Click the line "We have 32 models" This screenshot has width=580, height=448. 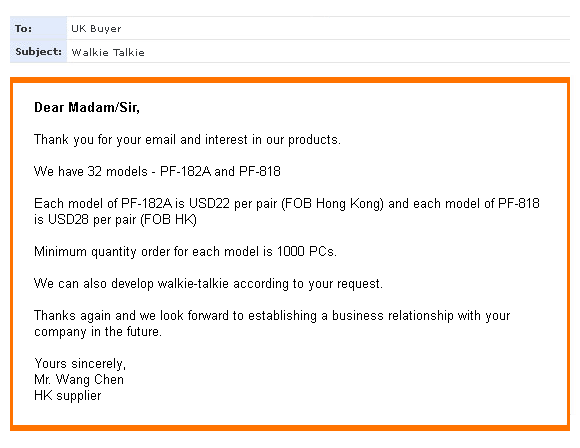coord(157,172)
